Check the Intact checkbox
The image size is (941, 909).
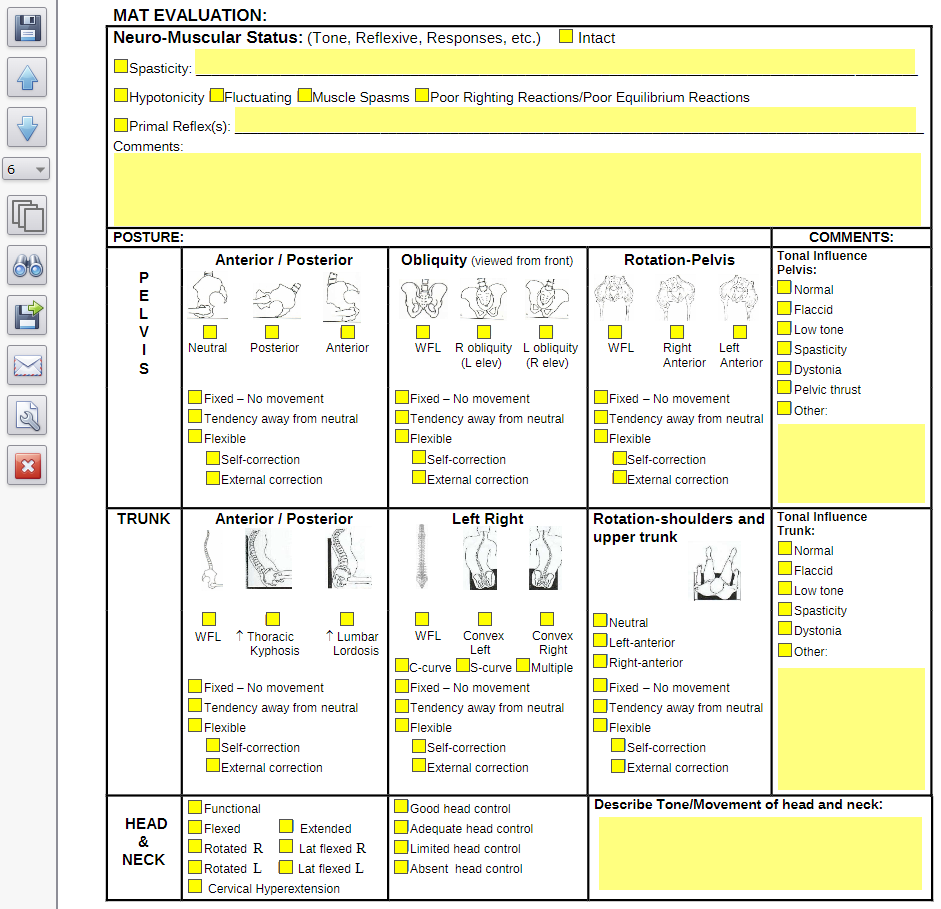(x=566, y=37)
